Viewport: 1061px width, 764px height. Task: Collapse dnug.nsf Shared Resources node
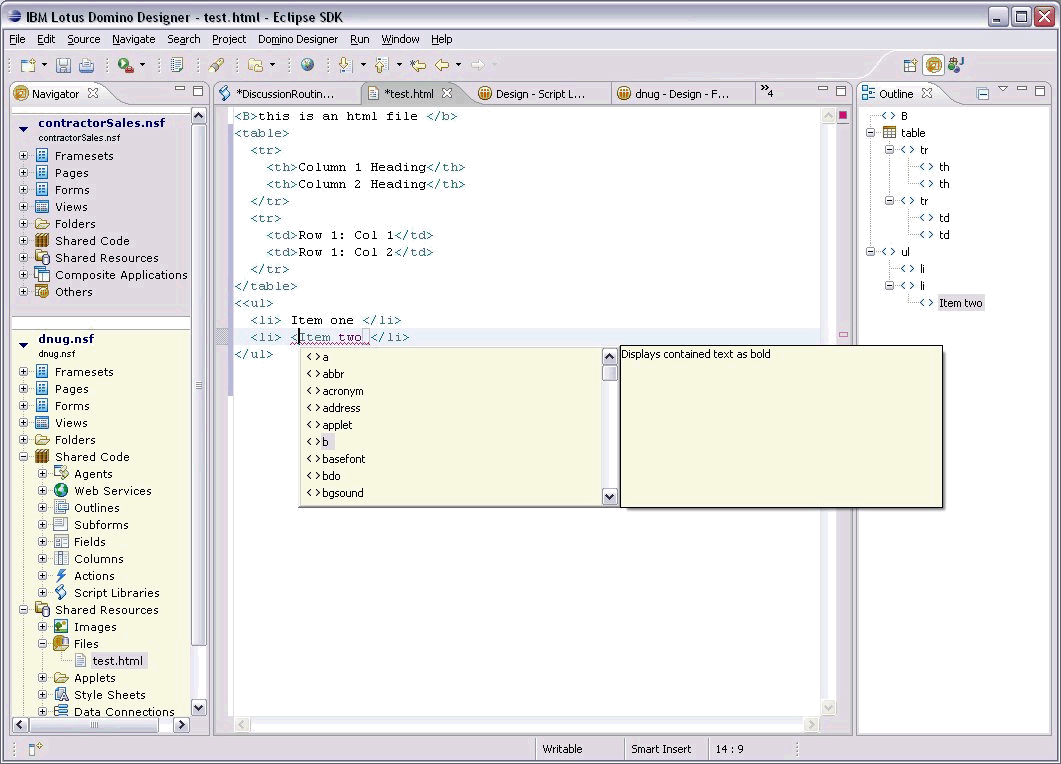coord(24,610)
